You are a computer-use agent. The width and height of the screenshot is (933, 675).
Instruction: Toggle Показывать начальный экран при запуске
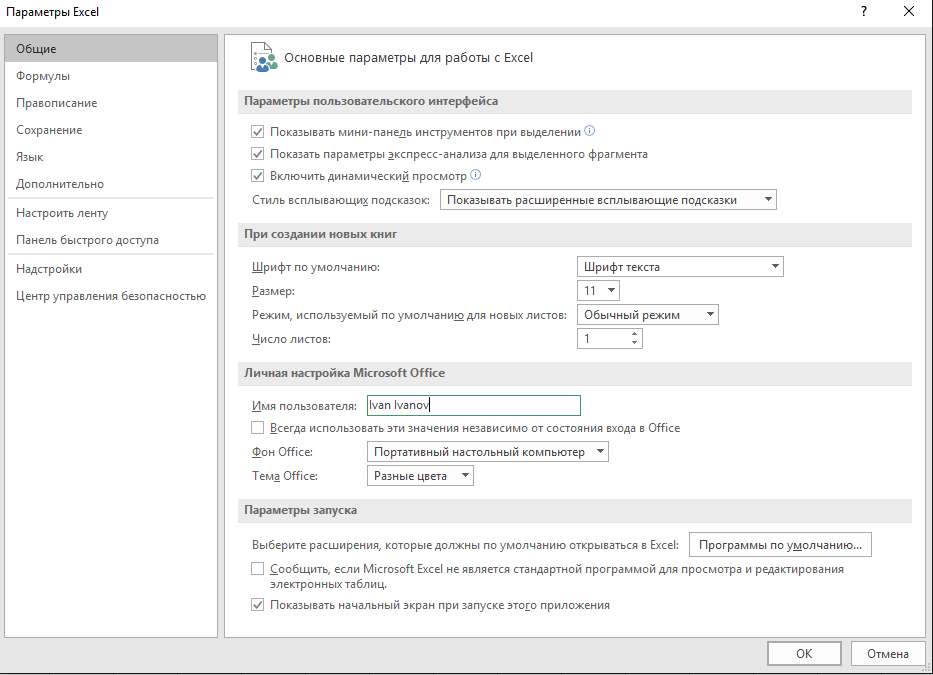[258, 605]
